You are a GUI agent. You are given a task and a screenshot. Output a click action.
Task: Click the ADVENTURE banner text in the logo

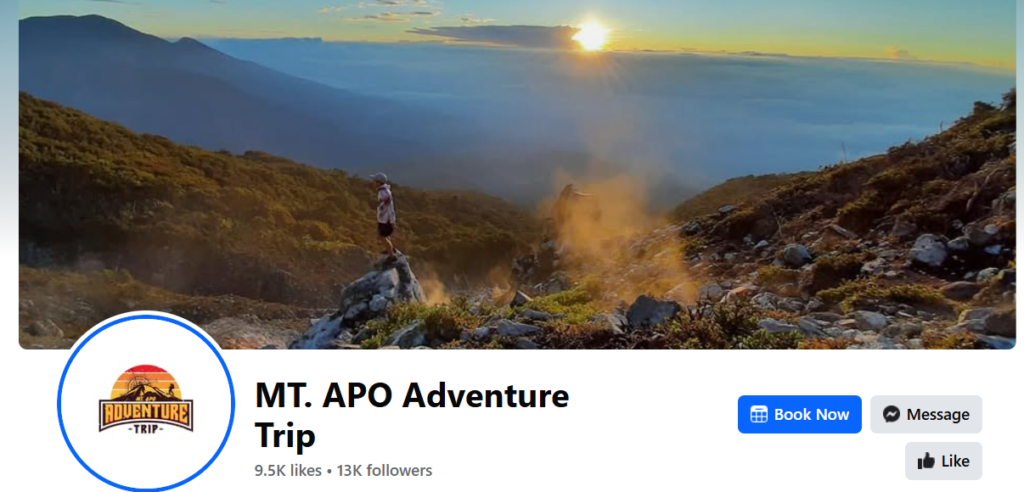point(146,414)
